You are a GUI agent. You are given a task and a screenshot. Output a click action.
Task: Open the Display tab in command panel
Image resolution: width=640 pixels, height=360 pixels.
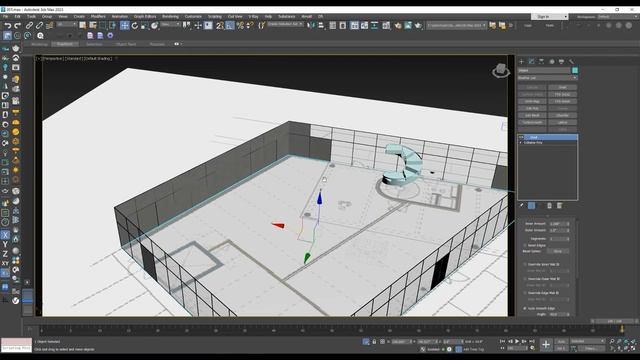pos(562,61)
